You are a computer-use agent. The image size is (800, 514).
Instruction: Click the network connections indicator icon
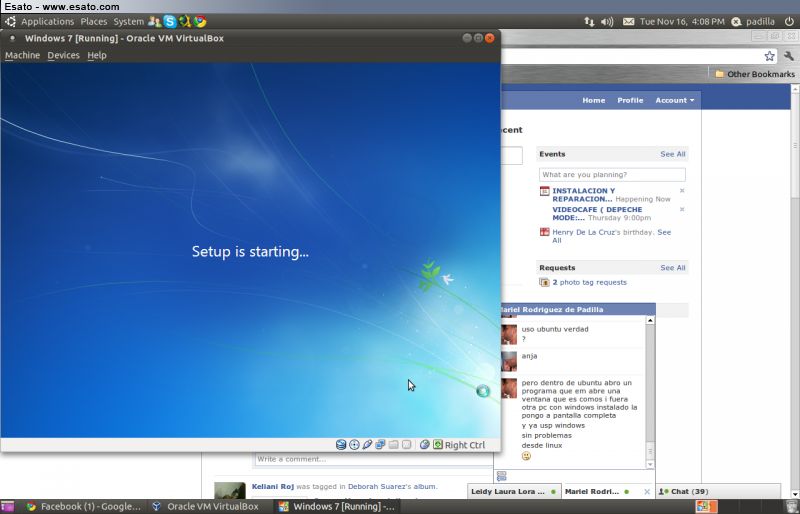pyautogui.click(x=589, y=21)
